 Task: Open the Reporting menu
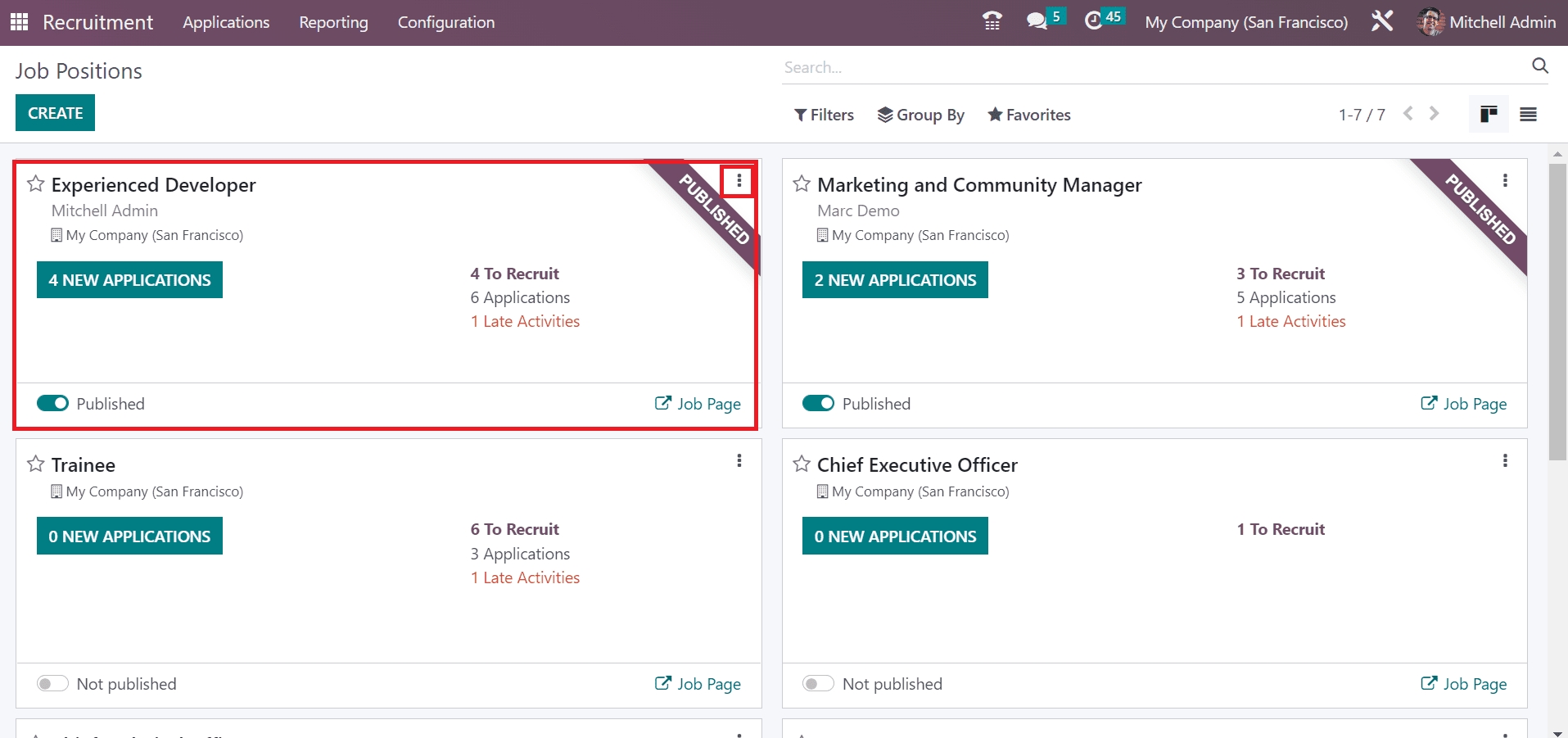[333, 22]
